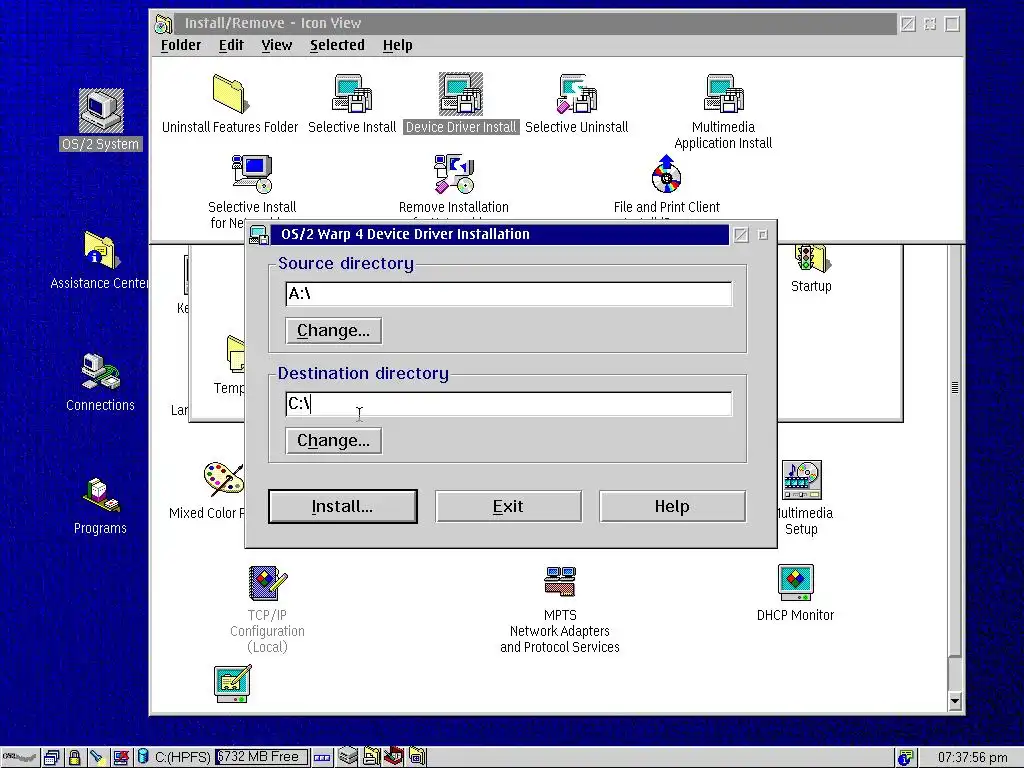This screenshot has height=768, width=1024.
Task: Open File and Print Client icon
Action: click(666, 174)
